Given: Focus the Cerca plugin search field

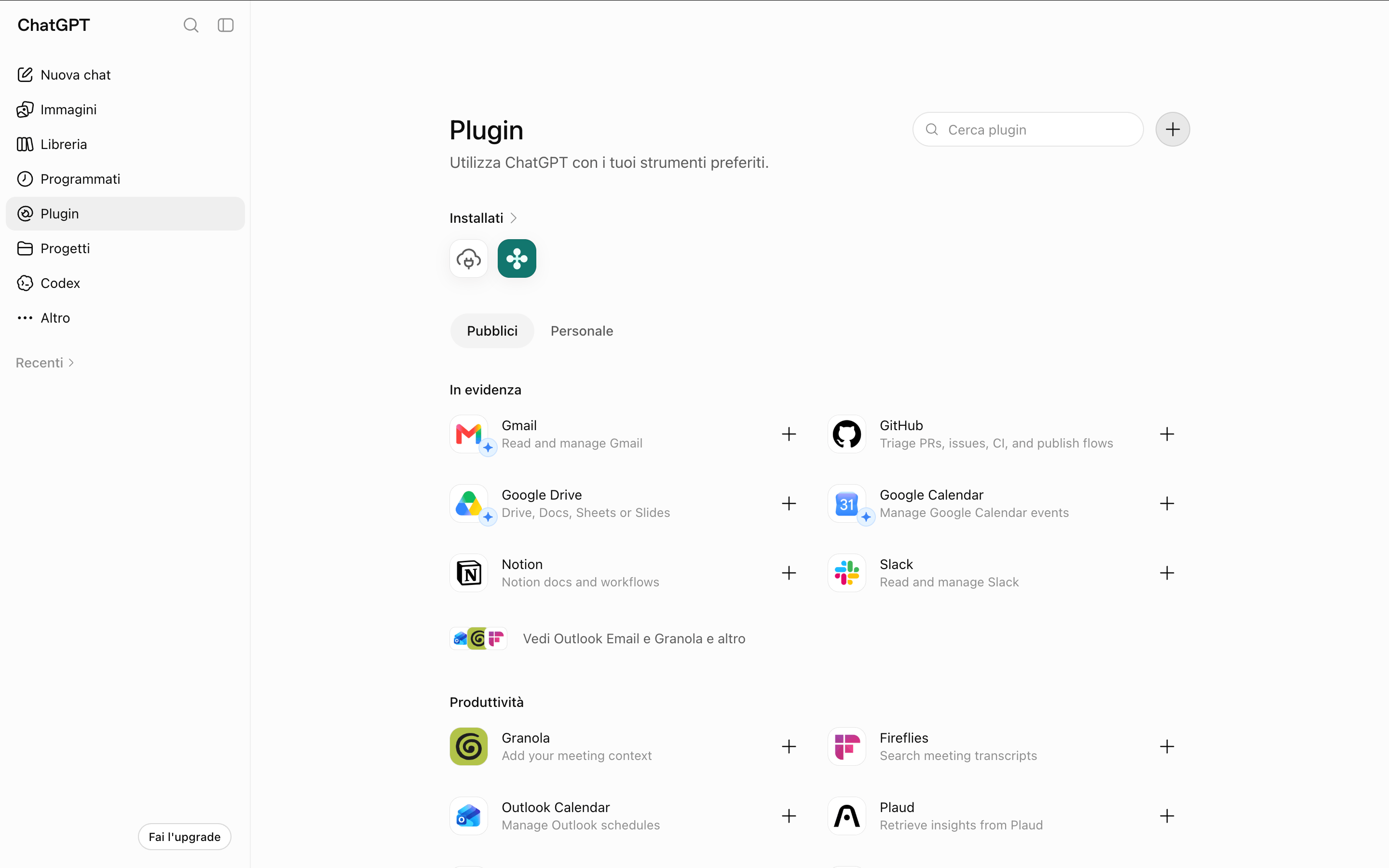Looking at the screenshot, I should tap(1028, 129).
